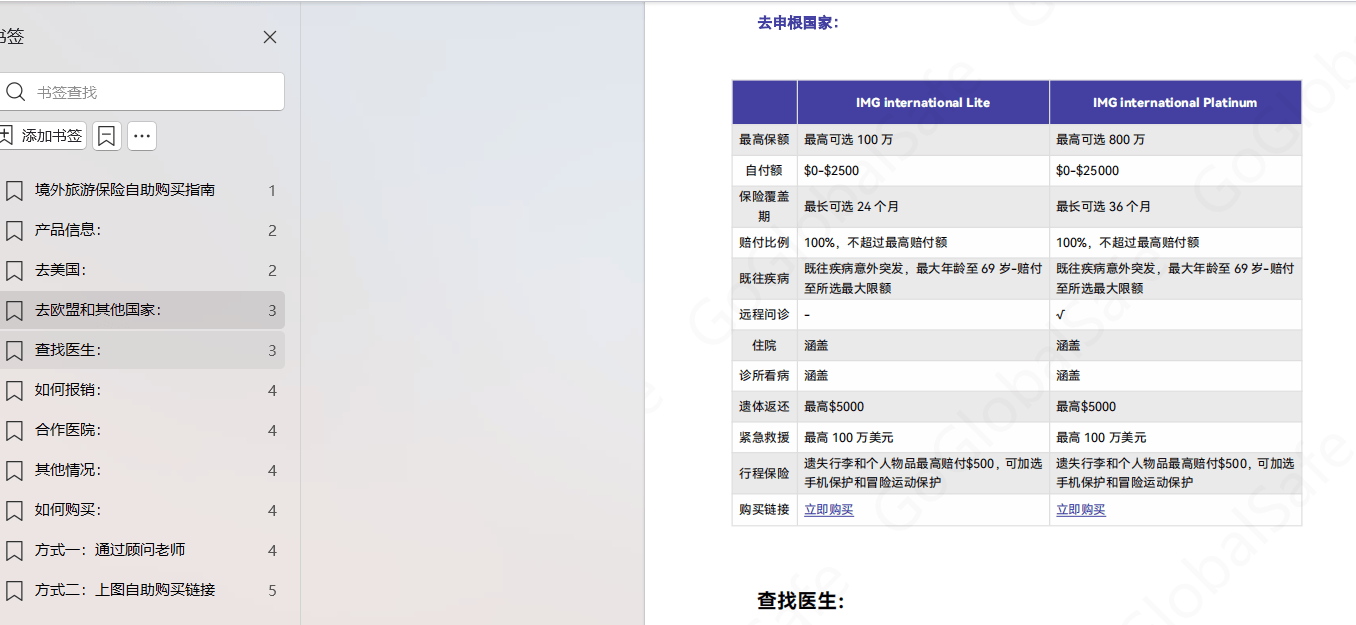Close the bookmarks panel
The image size is (1356, 625).
tap(270, 37)
